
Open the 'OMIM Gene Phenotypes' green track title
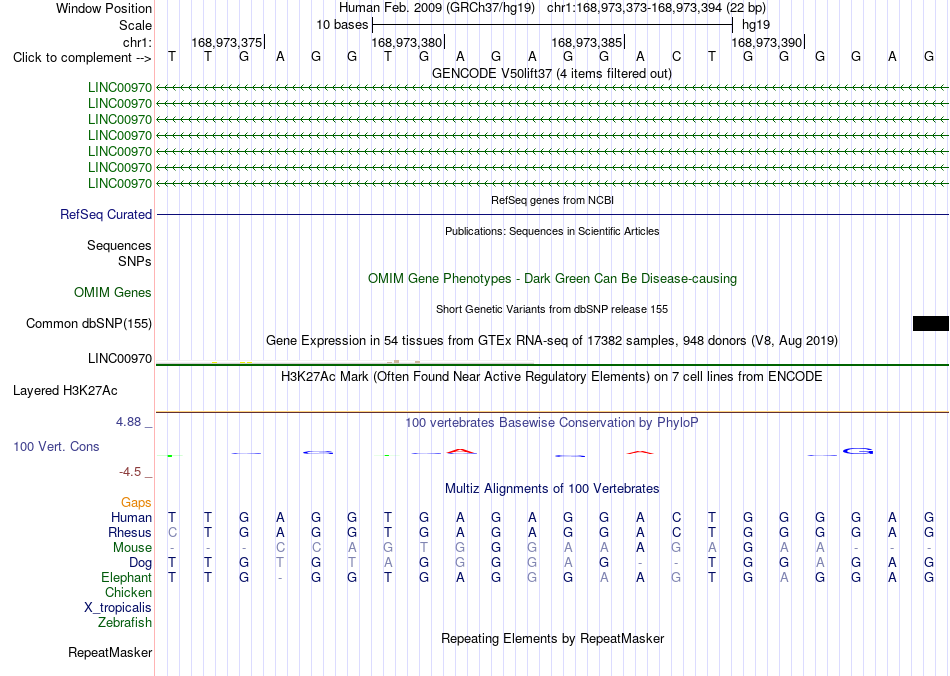pyautogui.click(x=552, y=279)
